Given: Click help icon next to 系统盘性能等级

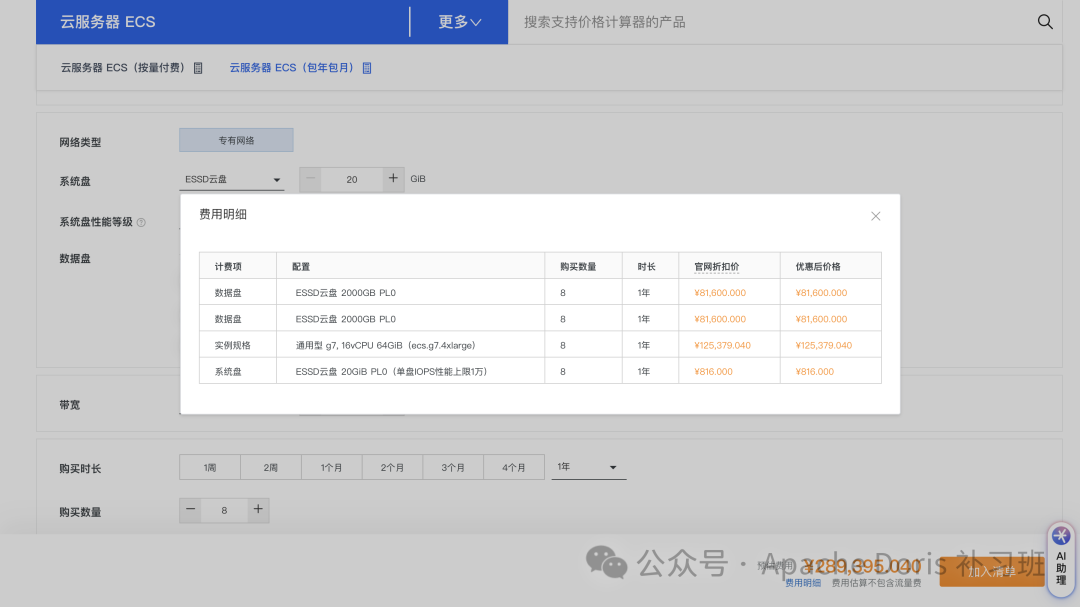Looking at the screenshot, I should point(141,223).
